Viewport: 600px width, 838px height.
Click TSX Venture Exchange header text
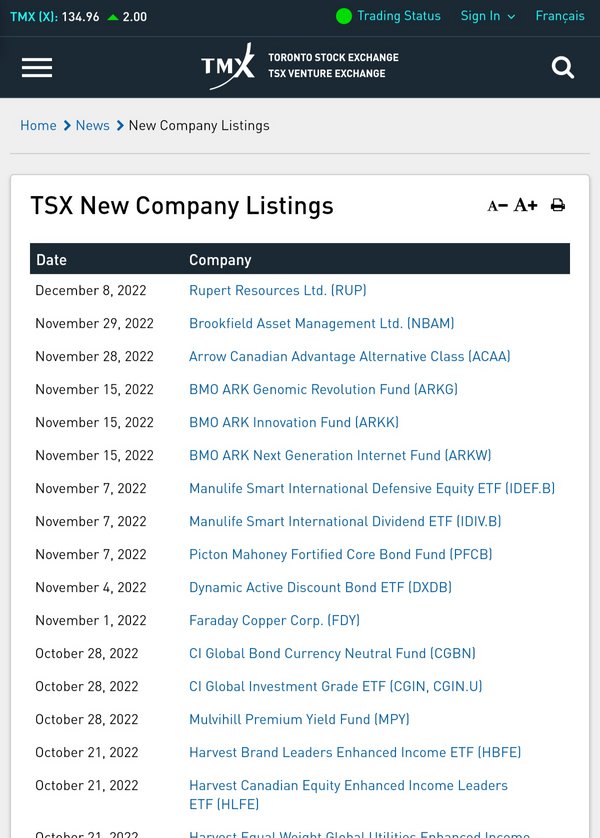[326, 73]
